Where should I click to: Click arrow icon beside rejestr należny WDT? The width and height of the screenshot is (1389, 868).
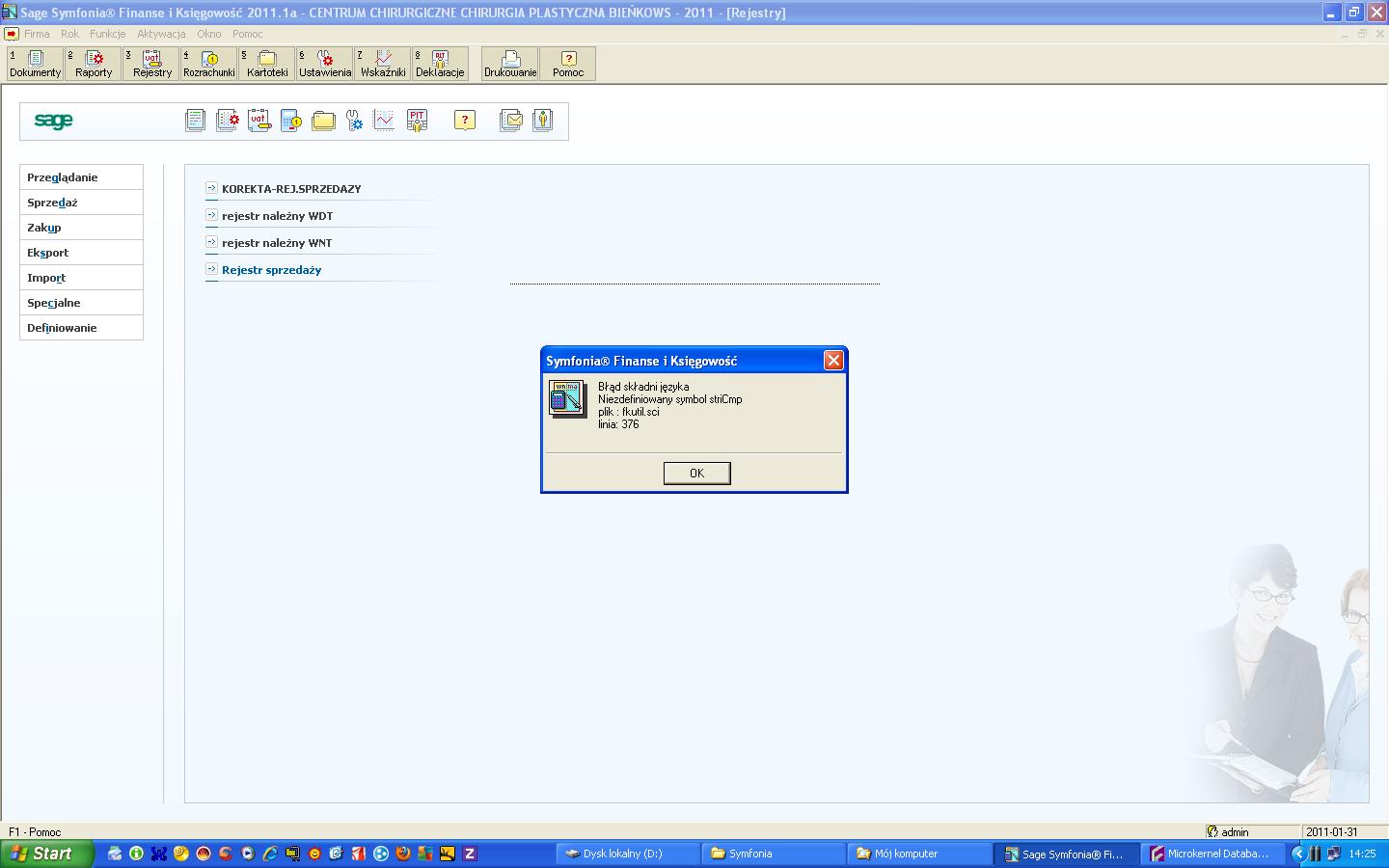211,215
